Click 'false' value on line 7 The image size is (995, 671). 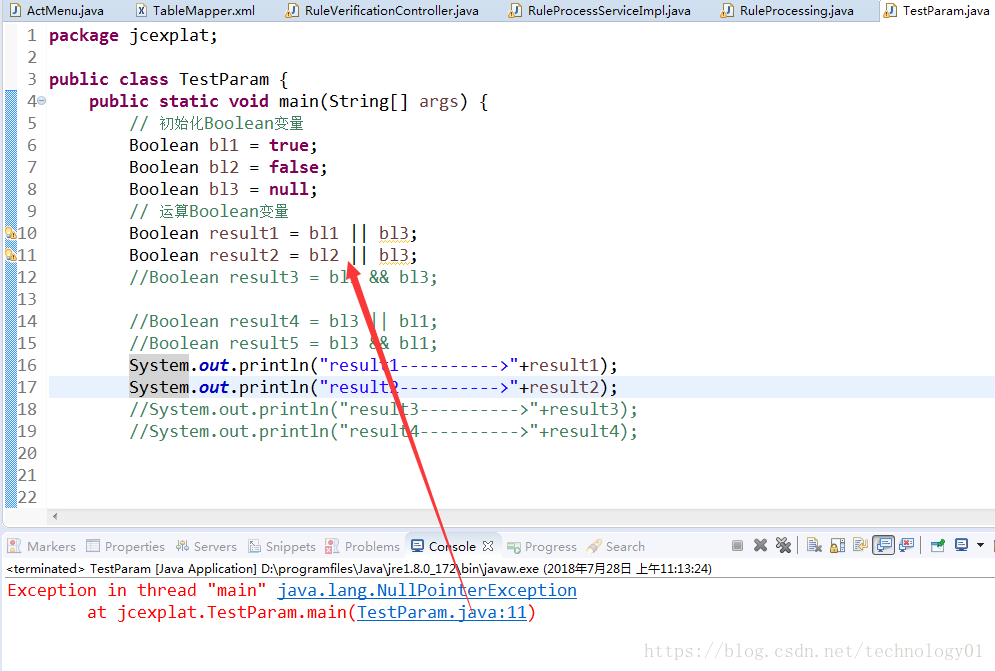coord(294,168)
